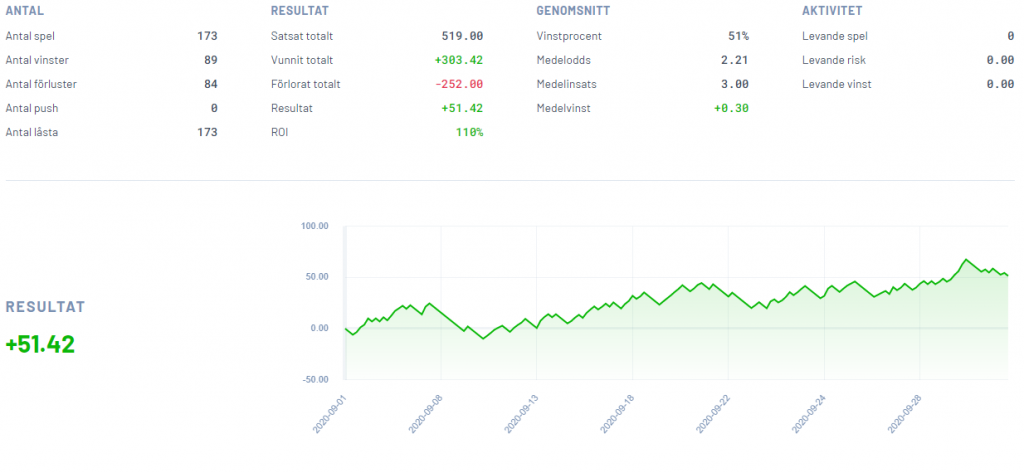Click the 2020-09-28 date axis label
The image size is (1024, 473).
tap(907, 413)
